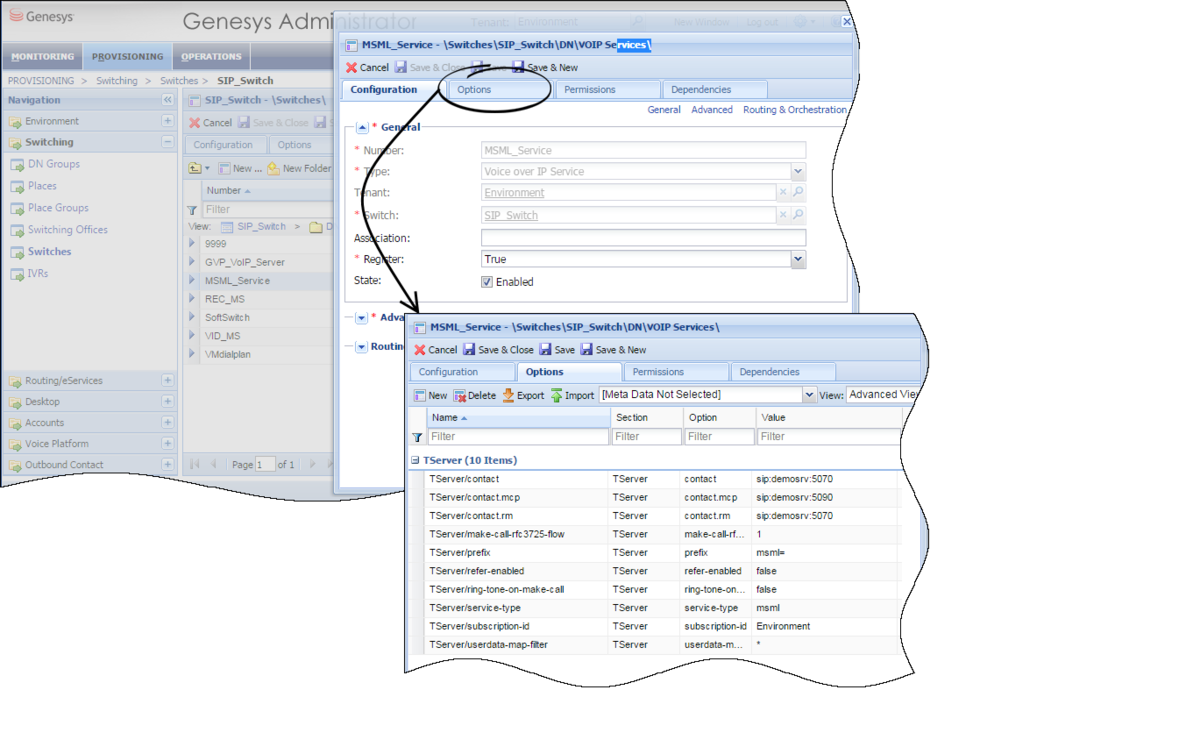Expand the Advanced section
This screenshot has height=754, width=1200.
pos(362,318)
